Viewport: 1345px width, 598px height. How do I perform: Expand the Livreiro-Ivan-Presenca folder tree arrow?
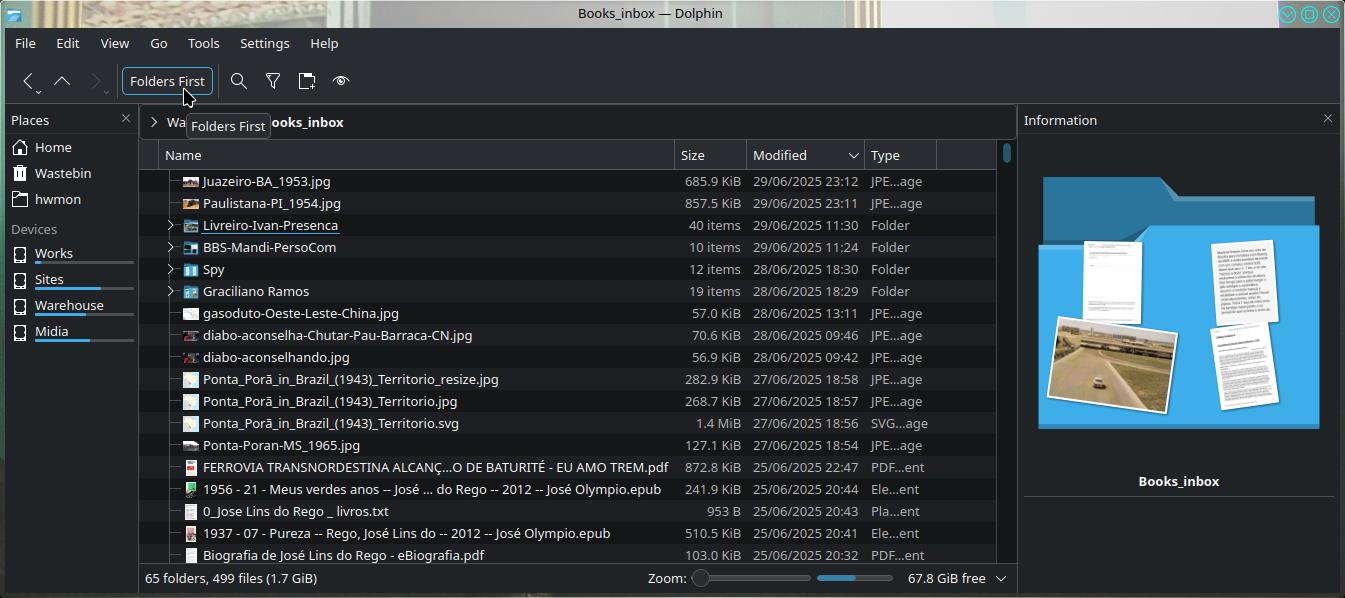pyautogui.click(x=171, y=226)
